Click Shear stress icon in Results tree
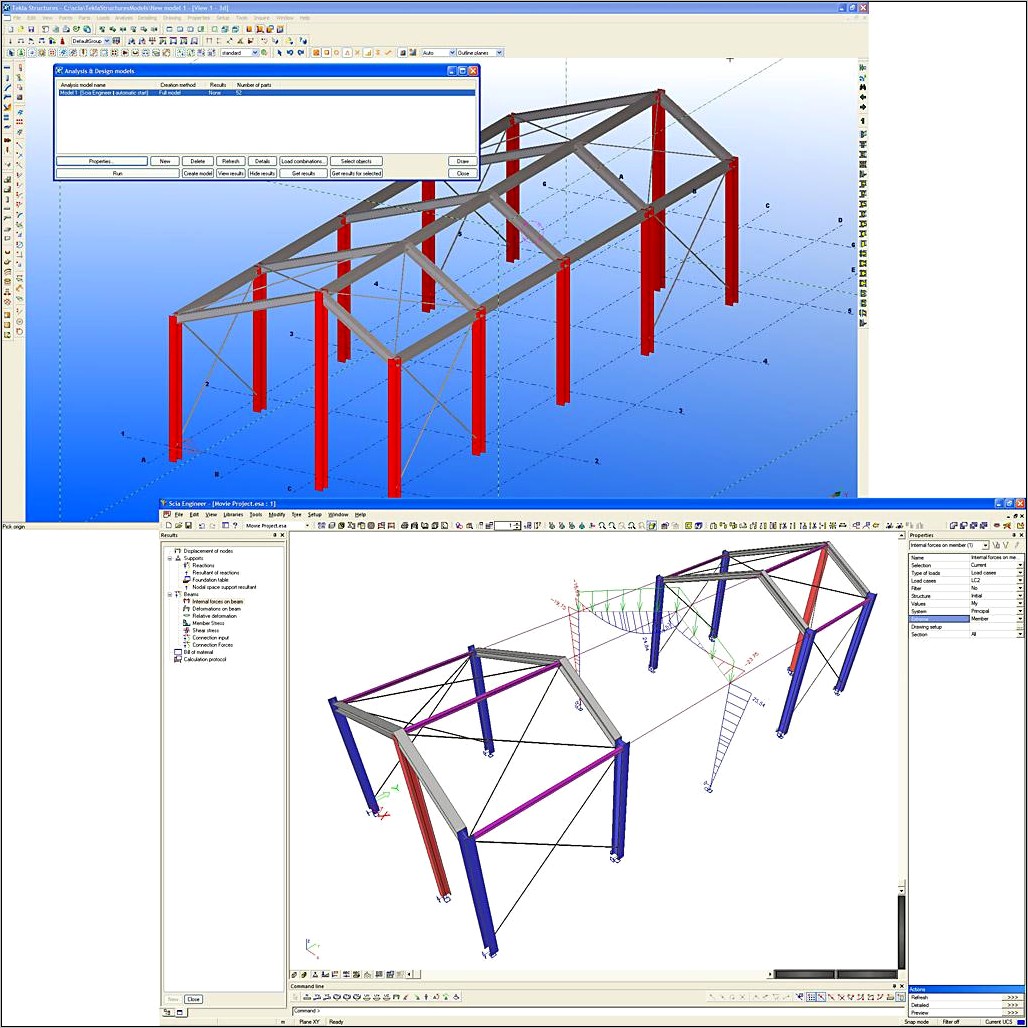 pos(187,630)
